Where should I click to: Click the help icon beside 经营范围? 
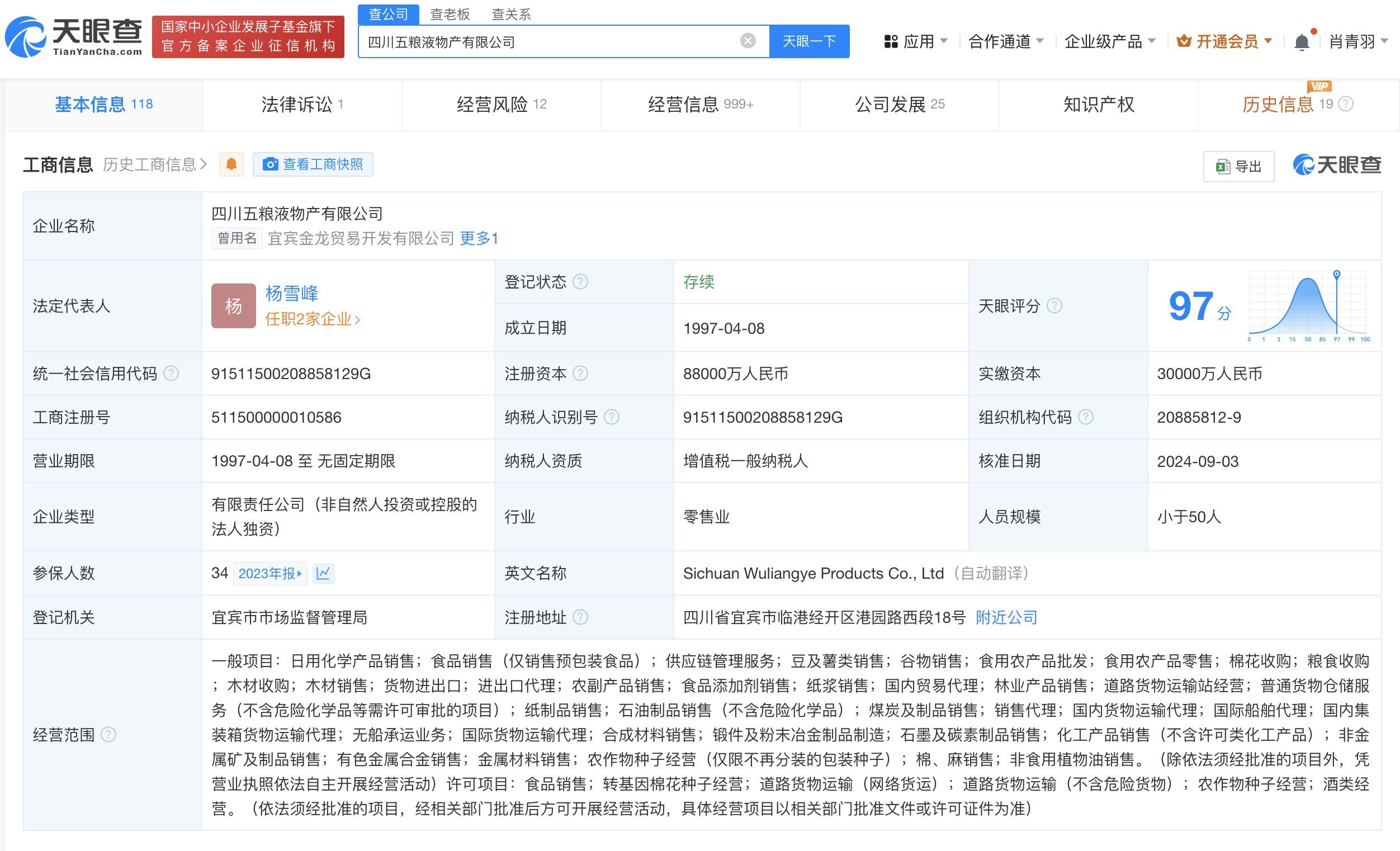(x=108, y=734)
